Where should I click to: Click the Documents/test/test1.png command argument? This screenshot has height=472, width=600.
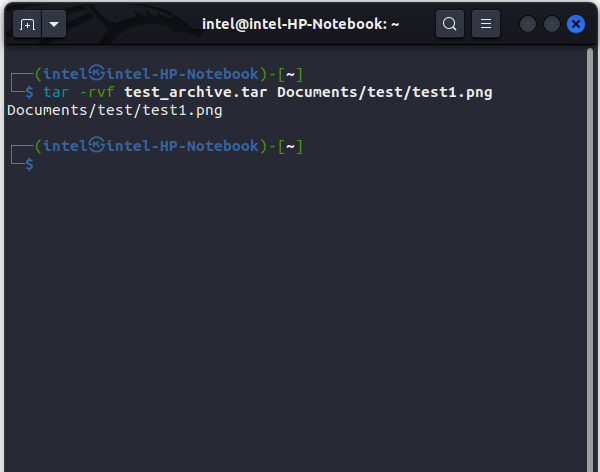384,92
